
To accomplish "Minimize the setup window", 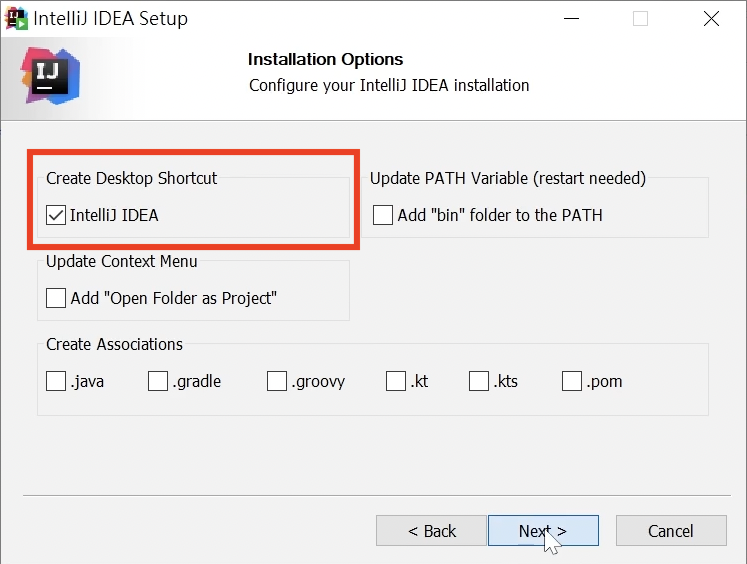I will click(571, 19).
